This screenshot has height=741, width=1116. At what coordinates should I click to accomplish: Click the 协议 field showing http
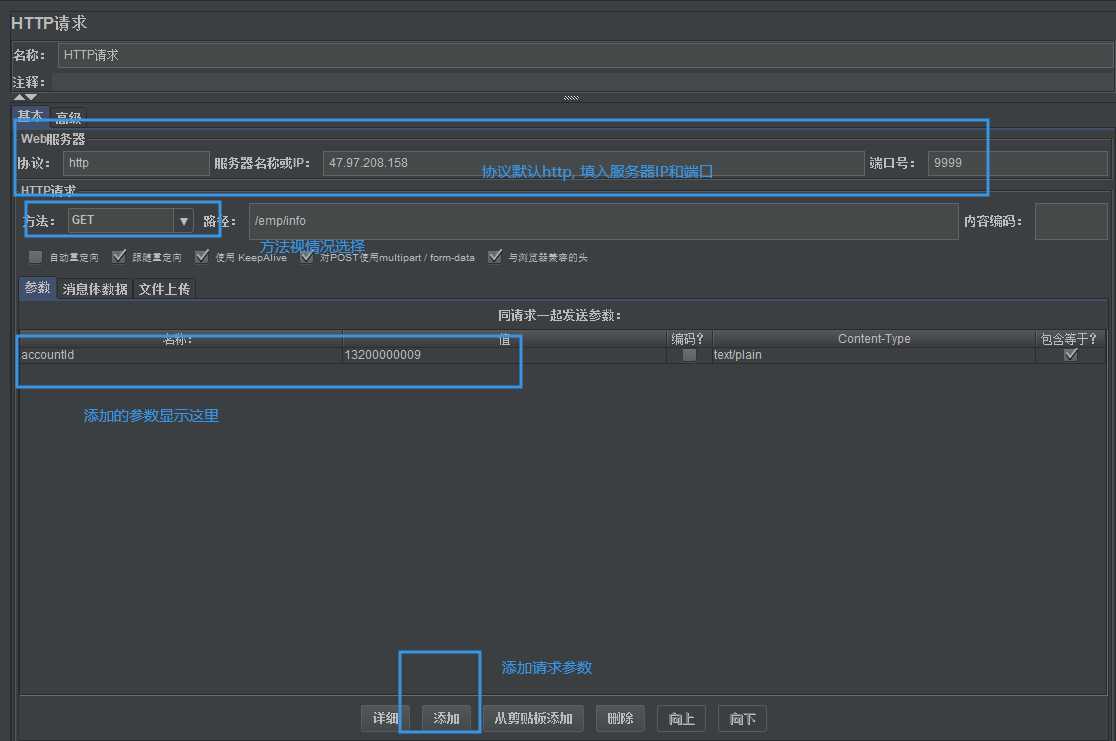[136, 163]
